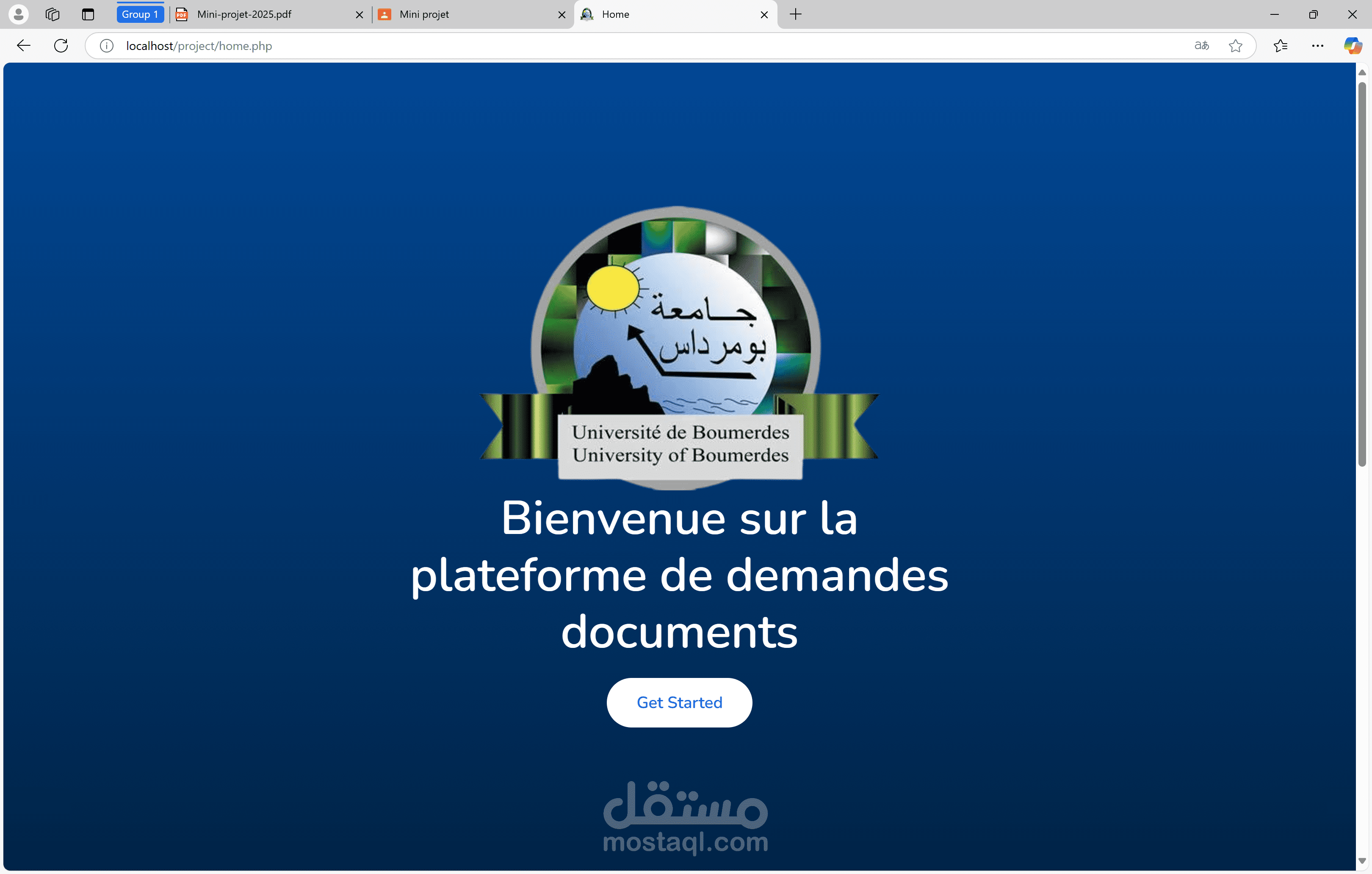Viewport: 1372px width, 874px height.
Task: Minimize the browser window
Action: (1275, 14)
